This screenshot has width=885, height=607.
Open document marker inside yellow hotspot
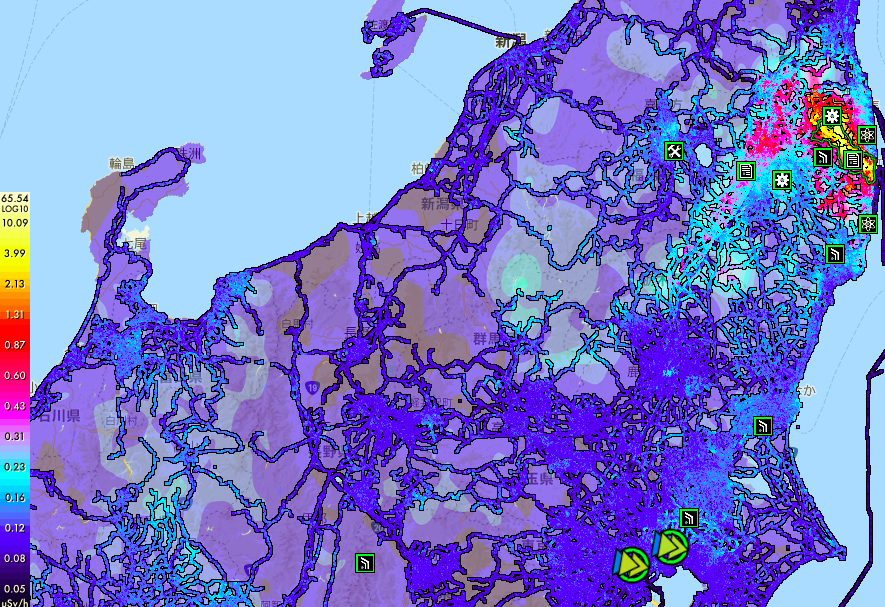852,159
